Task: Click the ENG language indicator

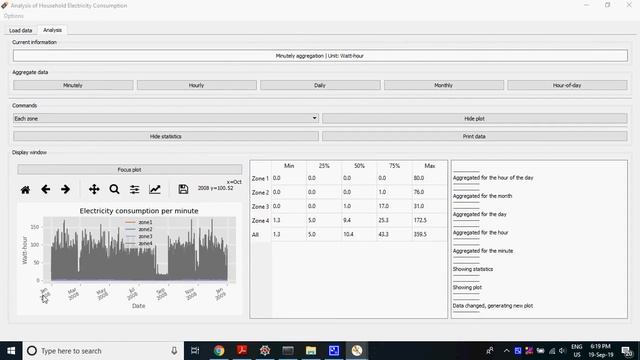Action: tap(577, 351)
